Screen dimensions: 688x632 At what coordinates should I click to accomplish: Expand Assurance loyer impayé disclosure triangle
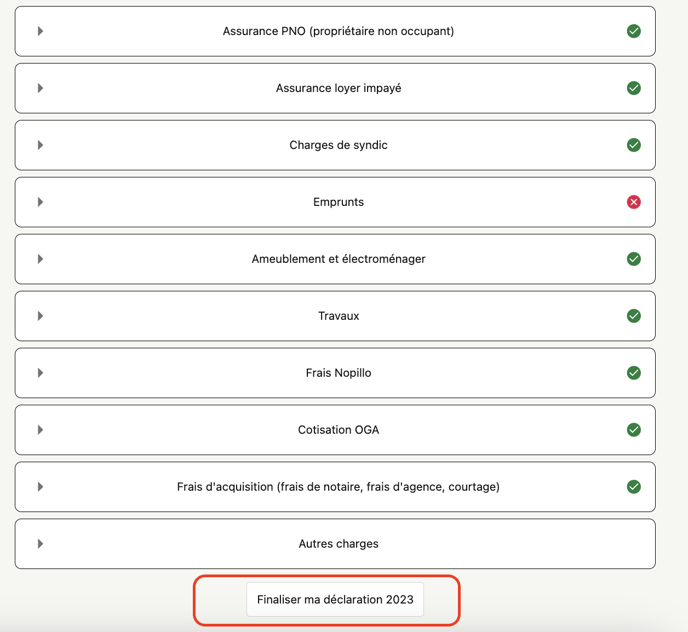click(x=40, y=88)
